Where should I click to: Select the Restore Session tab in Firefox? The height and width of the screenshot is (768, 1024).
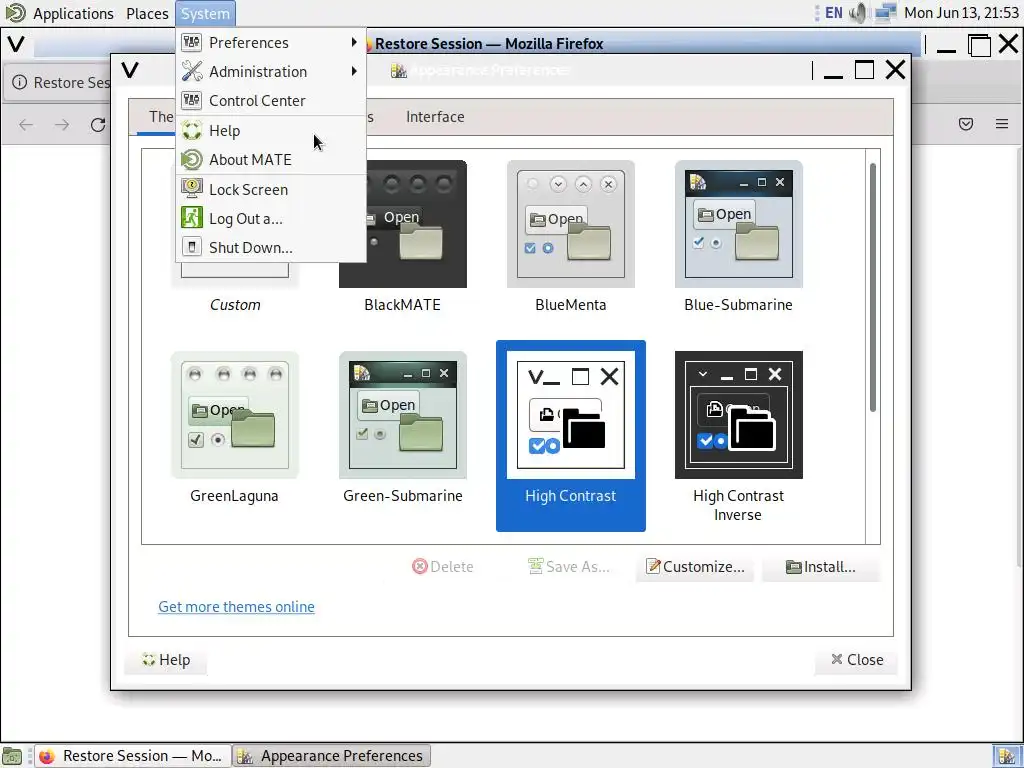[x=59, y=82]
